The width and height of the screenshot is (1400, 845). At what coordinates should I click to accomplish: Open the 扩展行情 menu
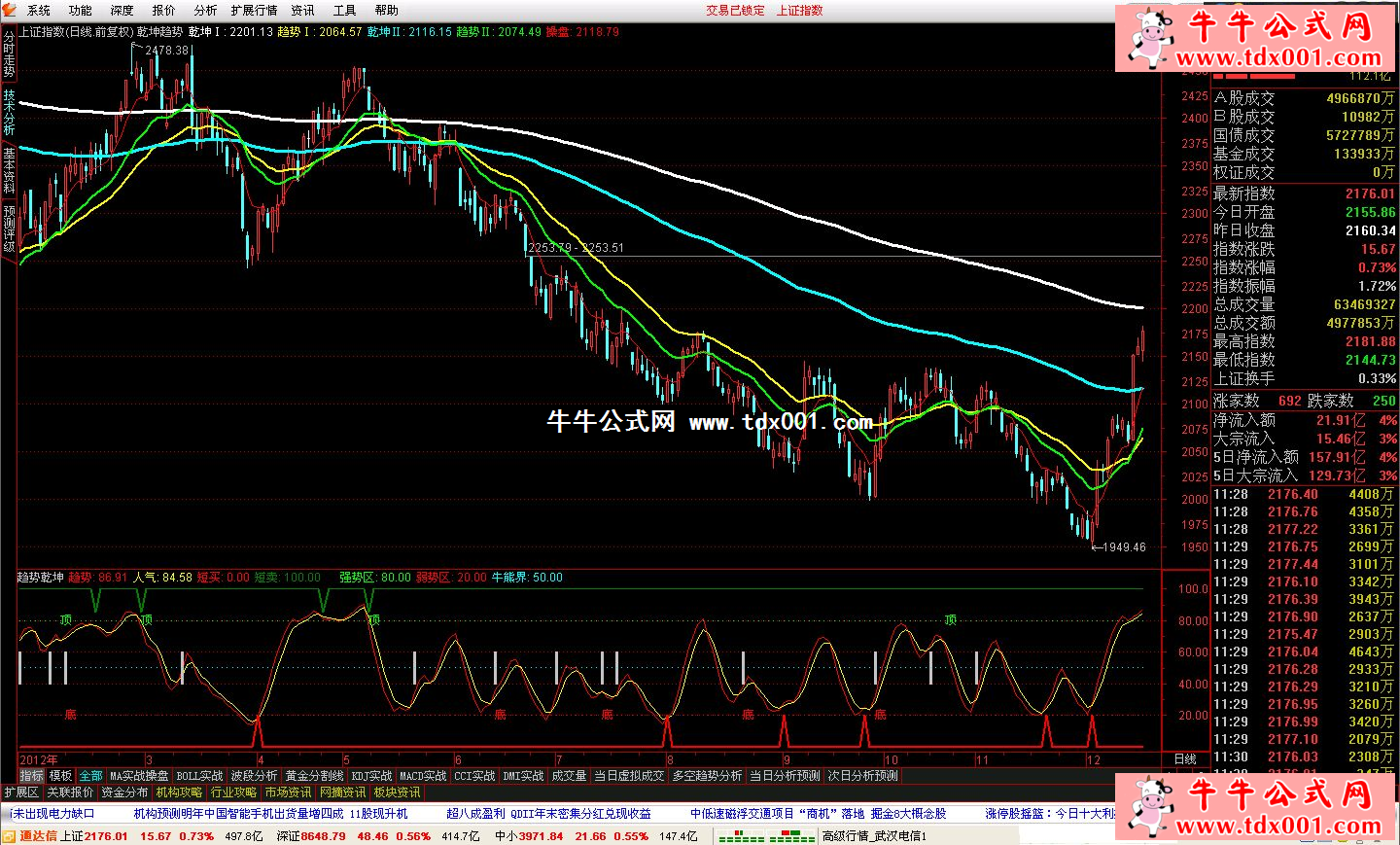254,11
